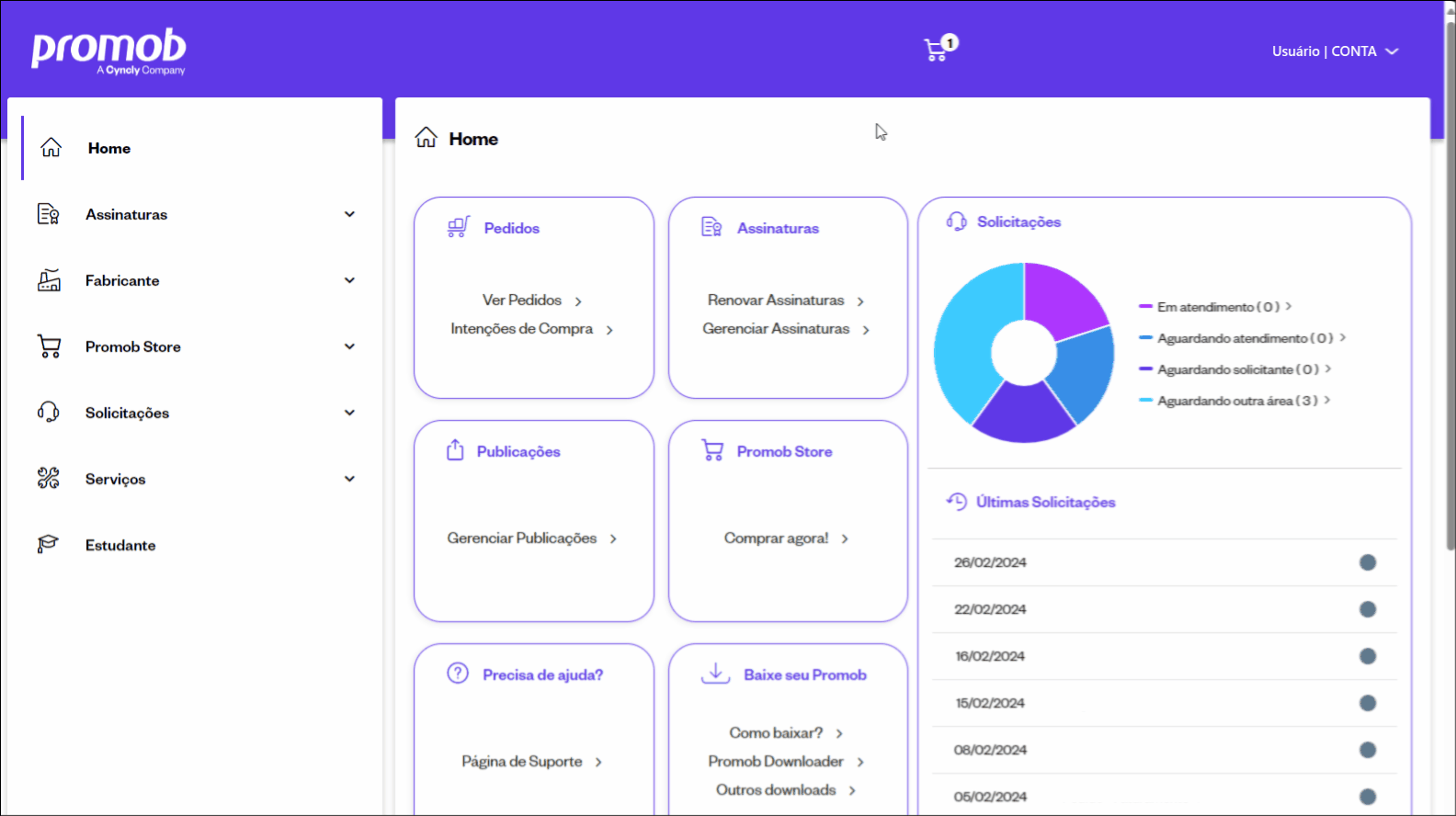Viewport: 1456px width, 816px height.
Task: Click the Assinaturas card certificate icon
Action: pyautogui.click(x=711, y=227)
